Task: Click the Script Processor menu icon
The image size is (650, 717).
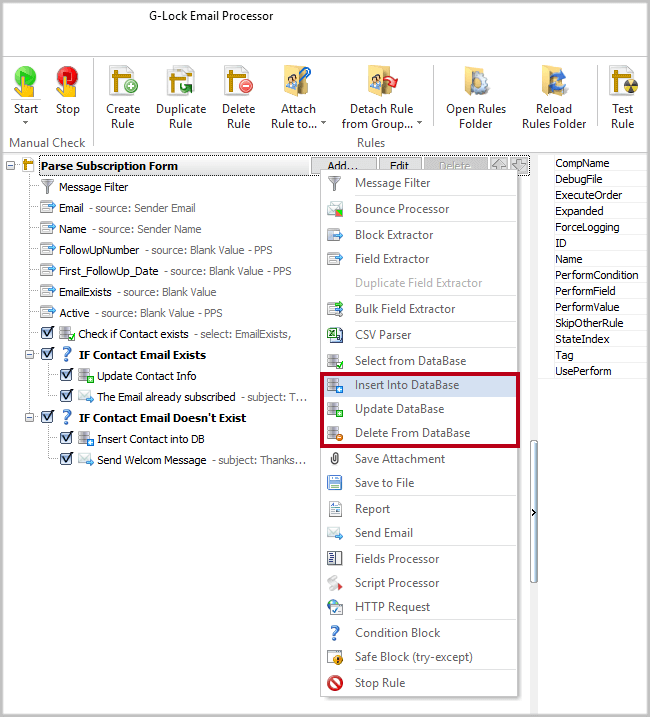Action: pyautogui.click(x=335, y=583)
